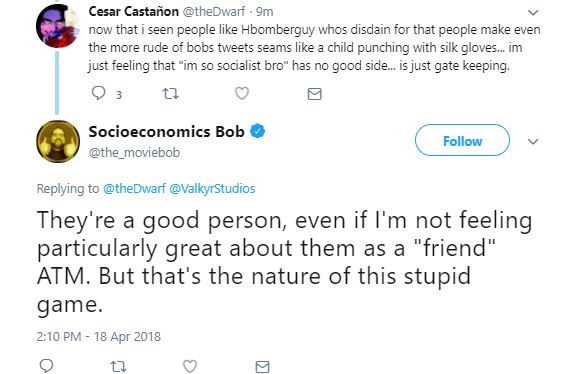Retweet Cesar Castañon's tweet

[170, 94]
